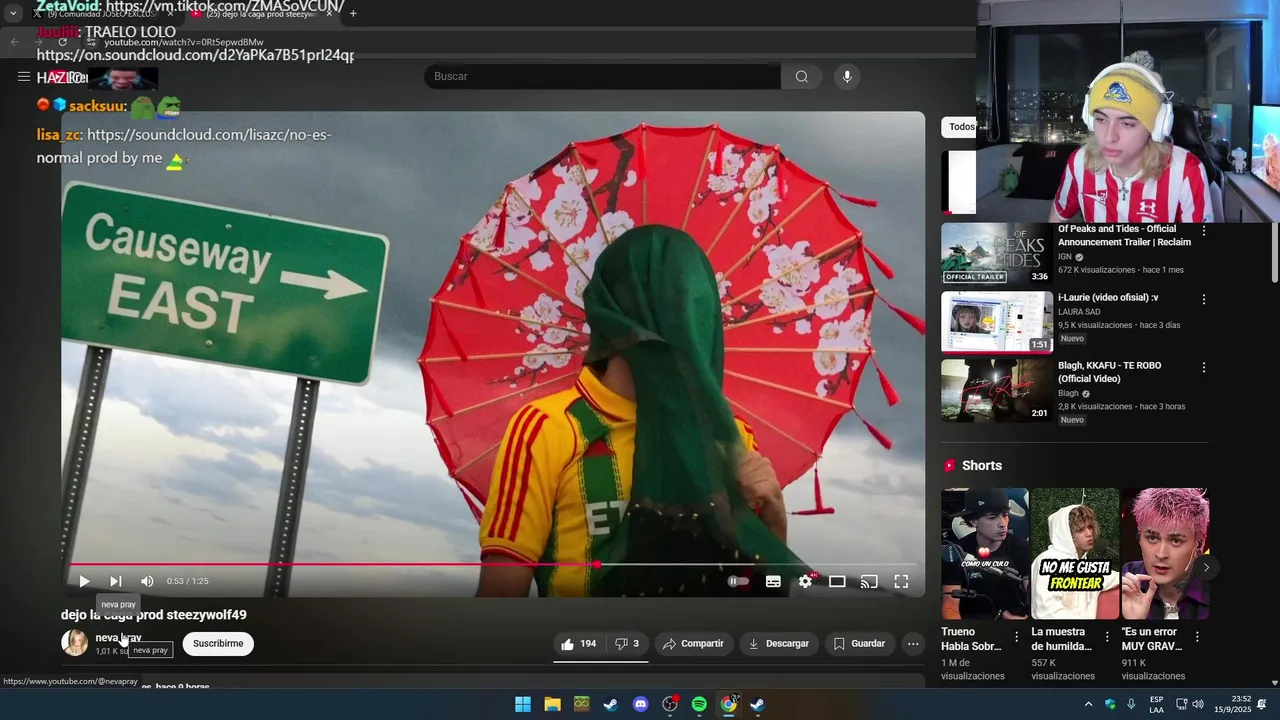Open neva pray channel avatar
The height and width of the screenshot is (720, 1280).
75,643
